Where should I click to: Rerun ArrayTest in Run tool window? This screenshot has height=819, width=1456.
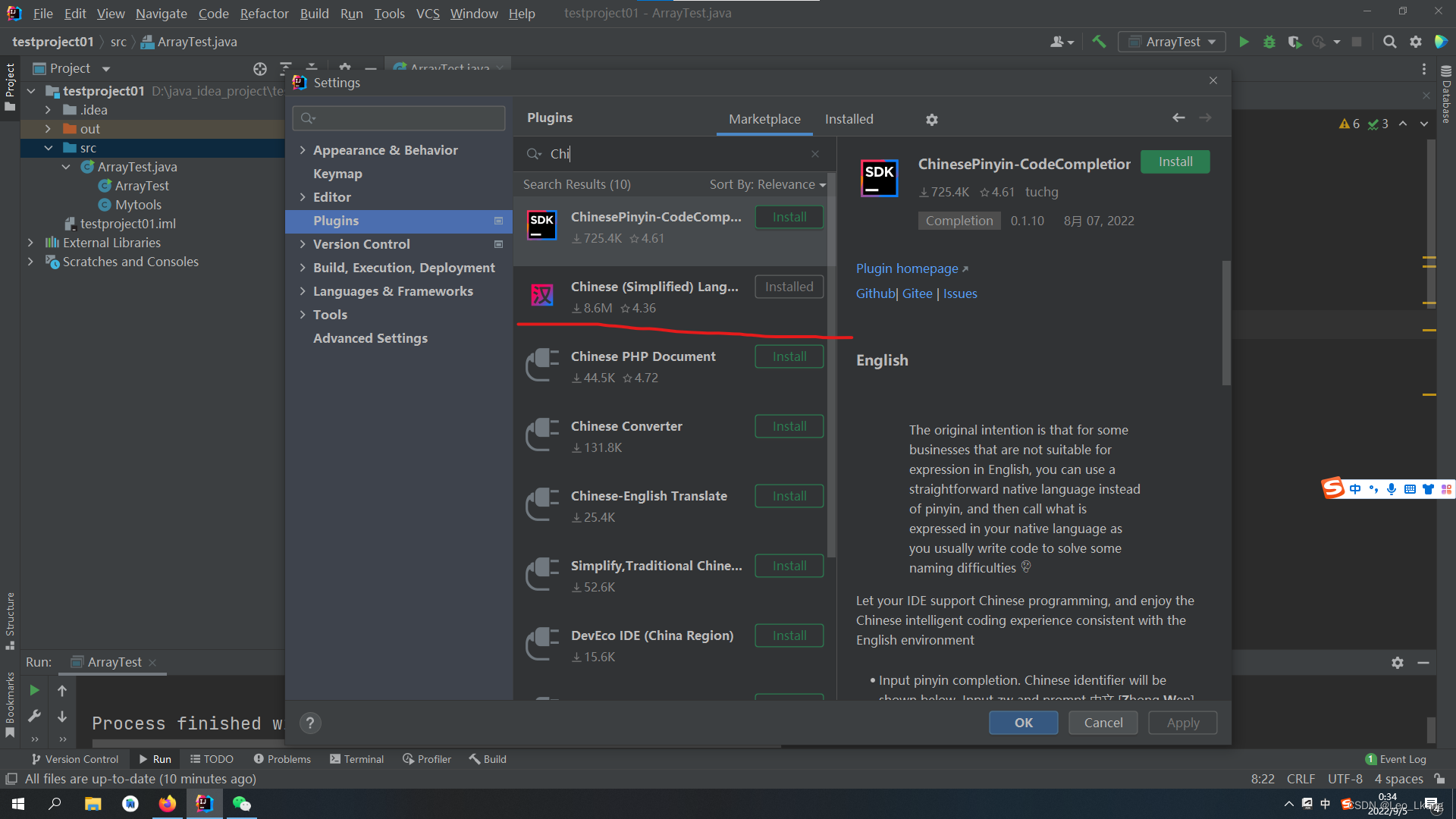click(x=34, y=690)
